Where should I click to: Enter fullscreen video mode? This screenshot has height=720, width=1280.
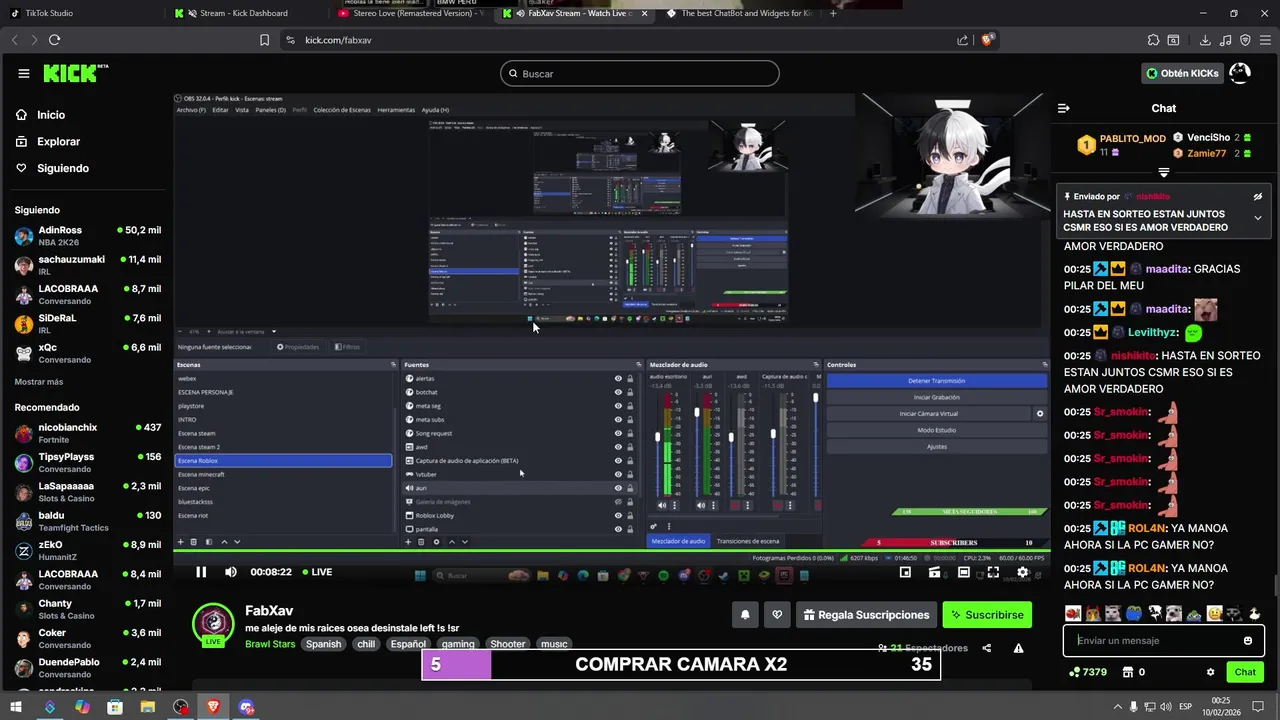click(993, 572)
